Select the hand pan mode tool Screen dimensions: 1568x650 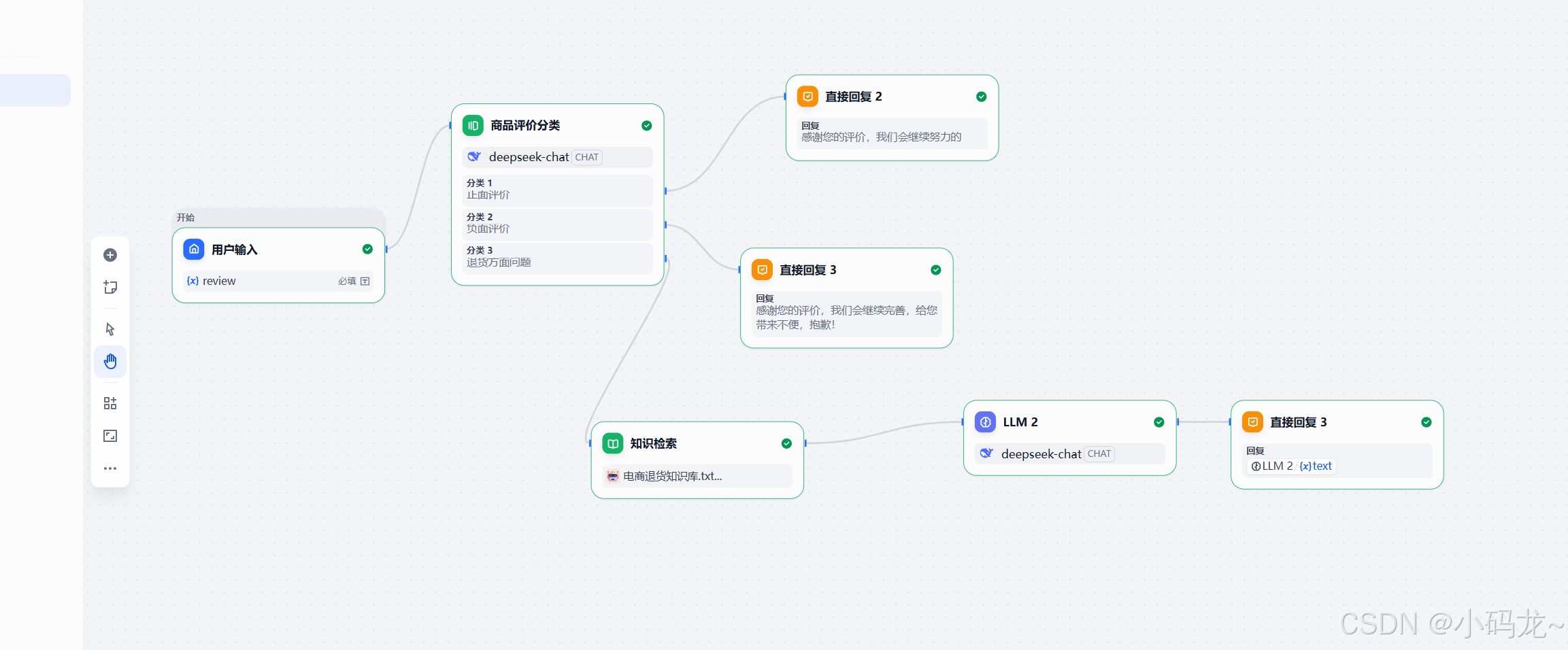[x=110, y=361]
